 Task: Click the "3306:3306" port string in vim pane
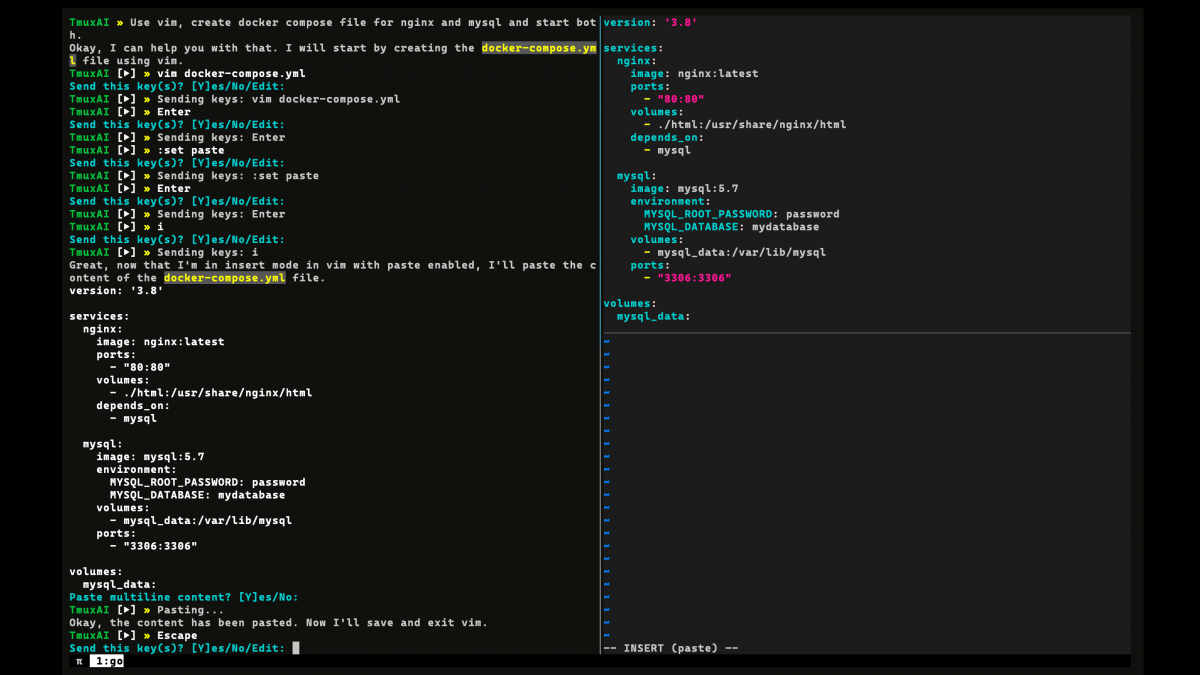pyautogui.click(x=694, y=278)
